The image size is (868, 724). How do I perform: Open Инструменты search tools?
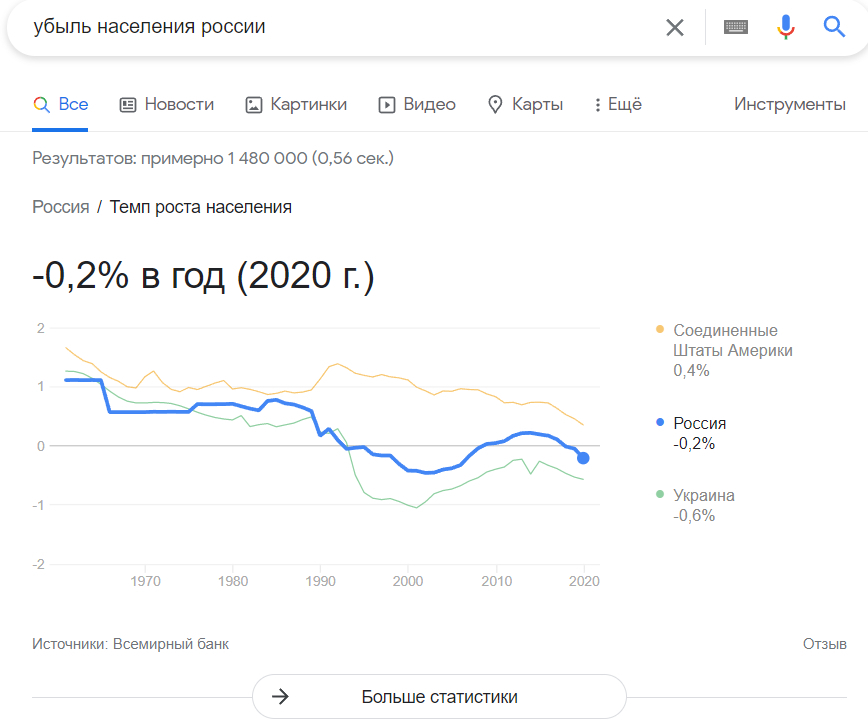coord(789,104)
